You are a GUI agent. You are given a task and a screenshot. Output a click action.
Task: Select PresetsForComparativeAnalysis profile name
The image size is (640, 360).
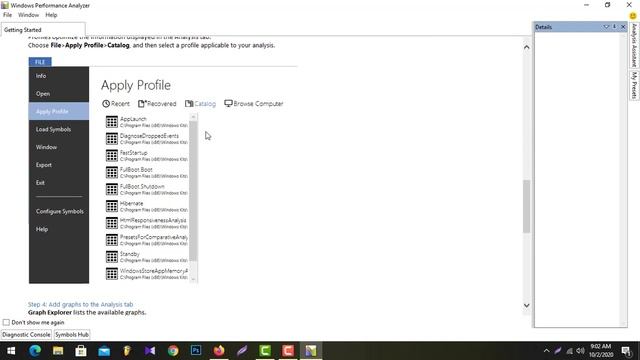[153, 237]
